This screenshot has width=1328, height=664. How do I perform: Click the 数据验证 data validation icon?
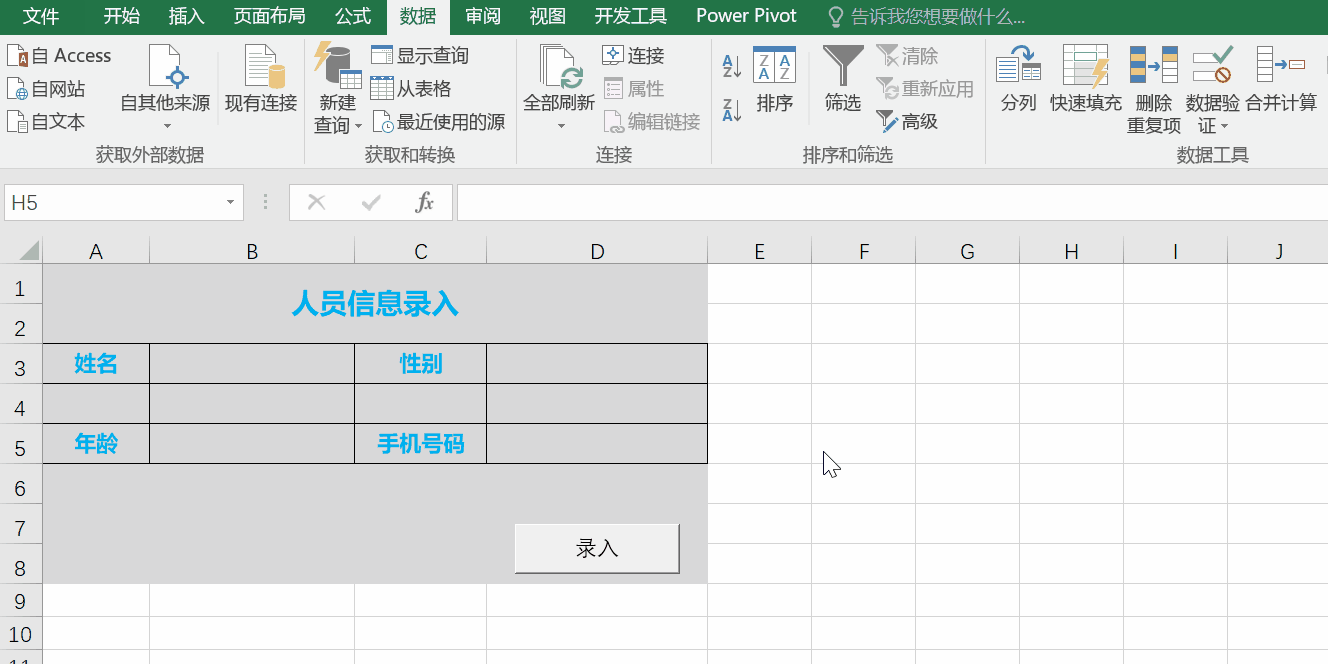point(1213,66)
